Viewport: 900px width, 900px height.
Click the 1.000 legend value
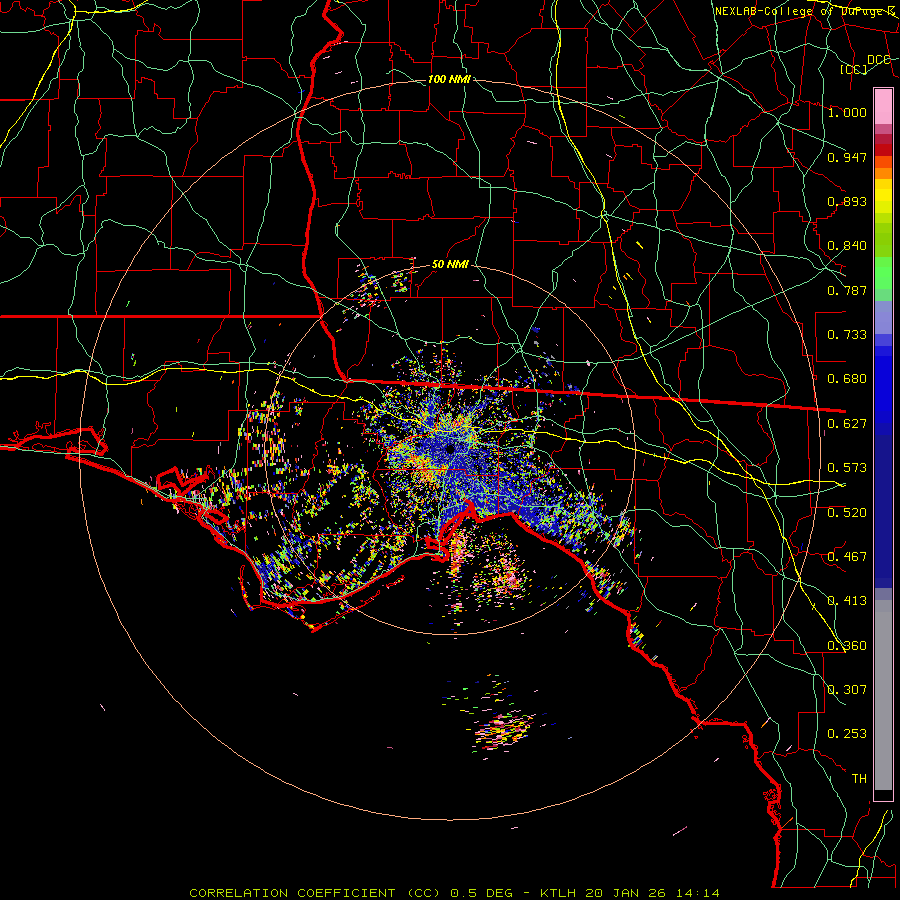coord(847,112)
